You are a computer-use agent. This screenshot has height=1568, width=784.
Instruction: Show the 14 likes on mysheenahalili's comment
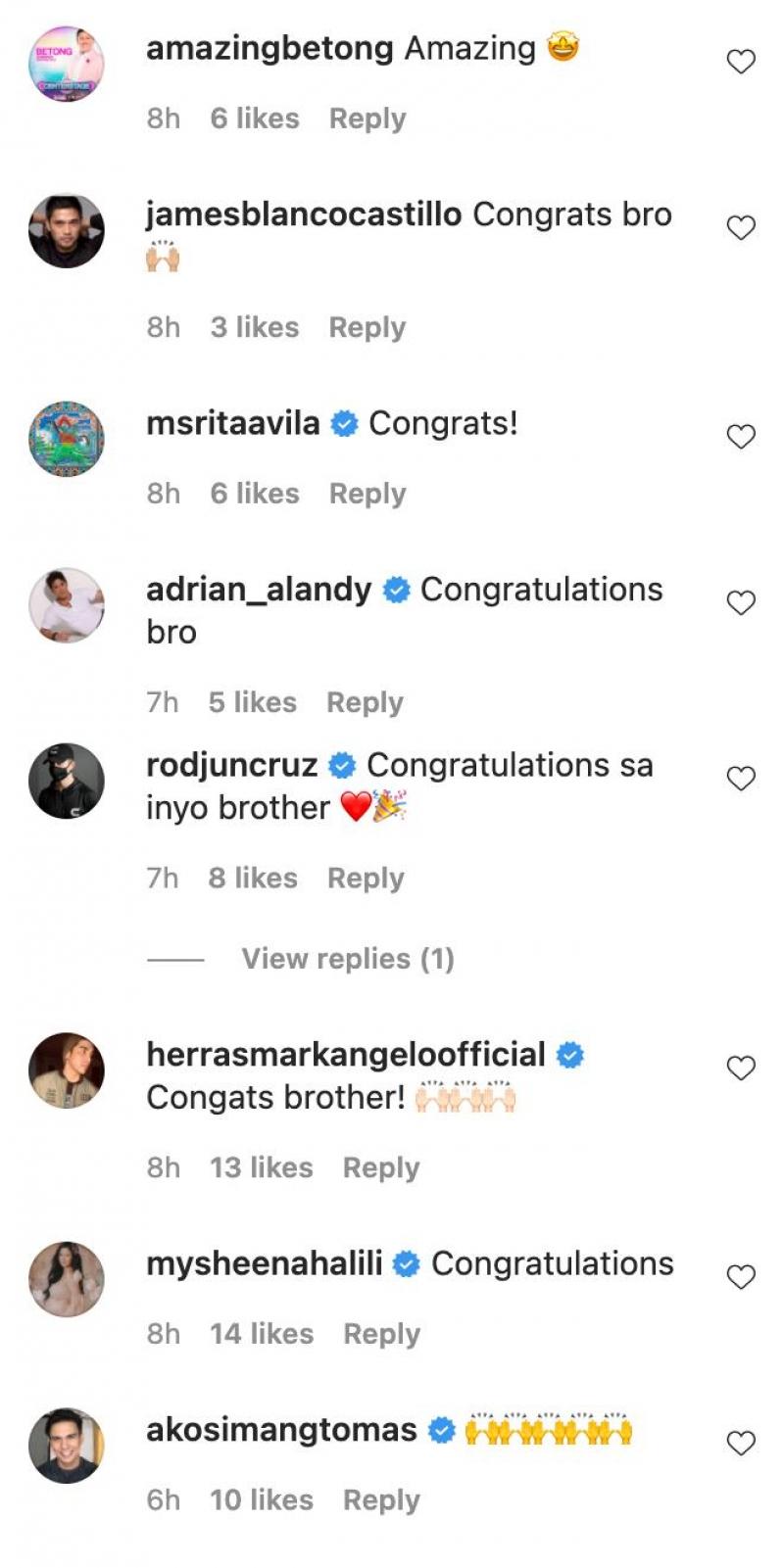[262, 1334]
